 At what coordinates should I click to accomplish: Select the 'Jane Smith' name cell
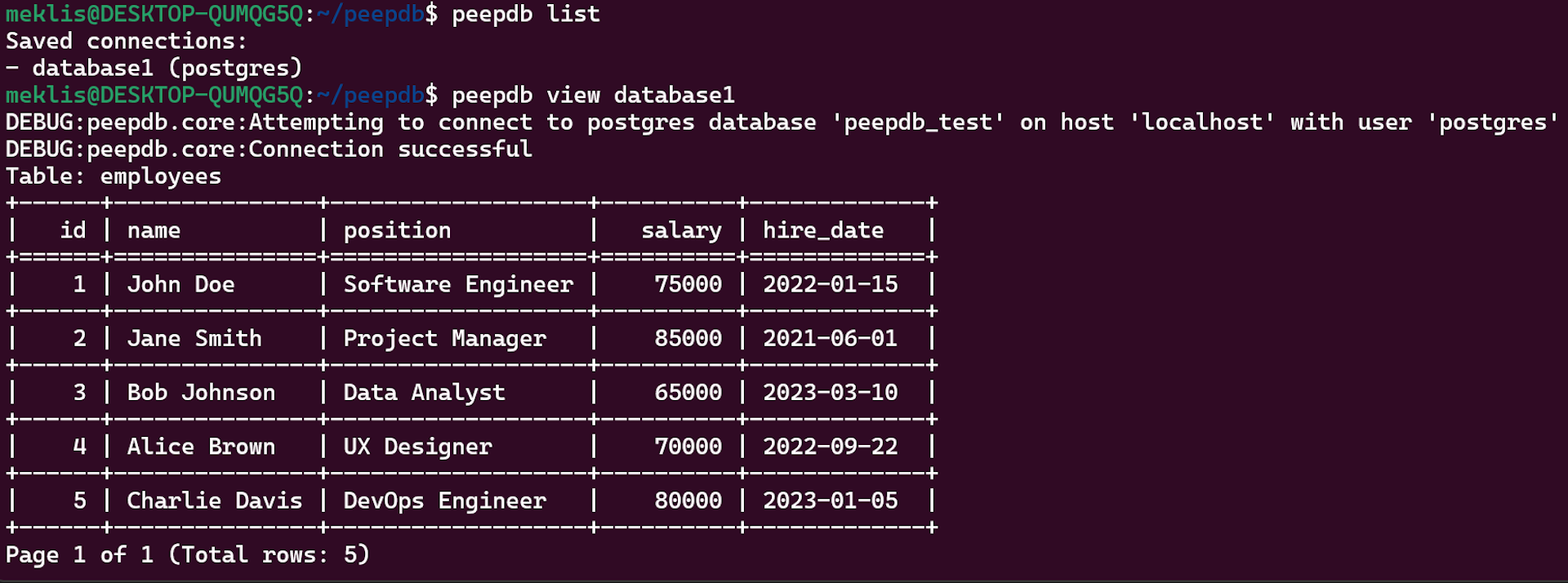194,338
